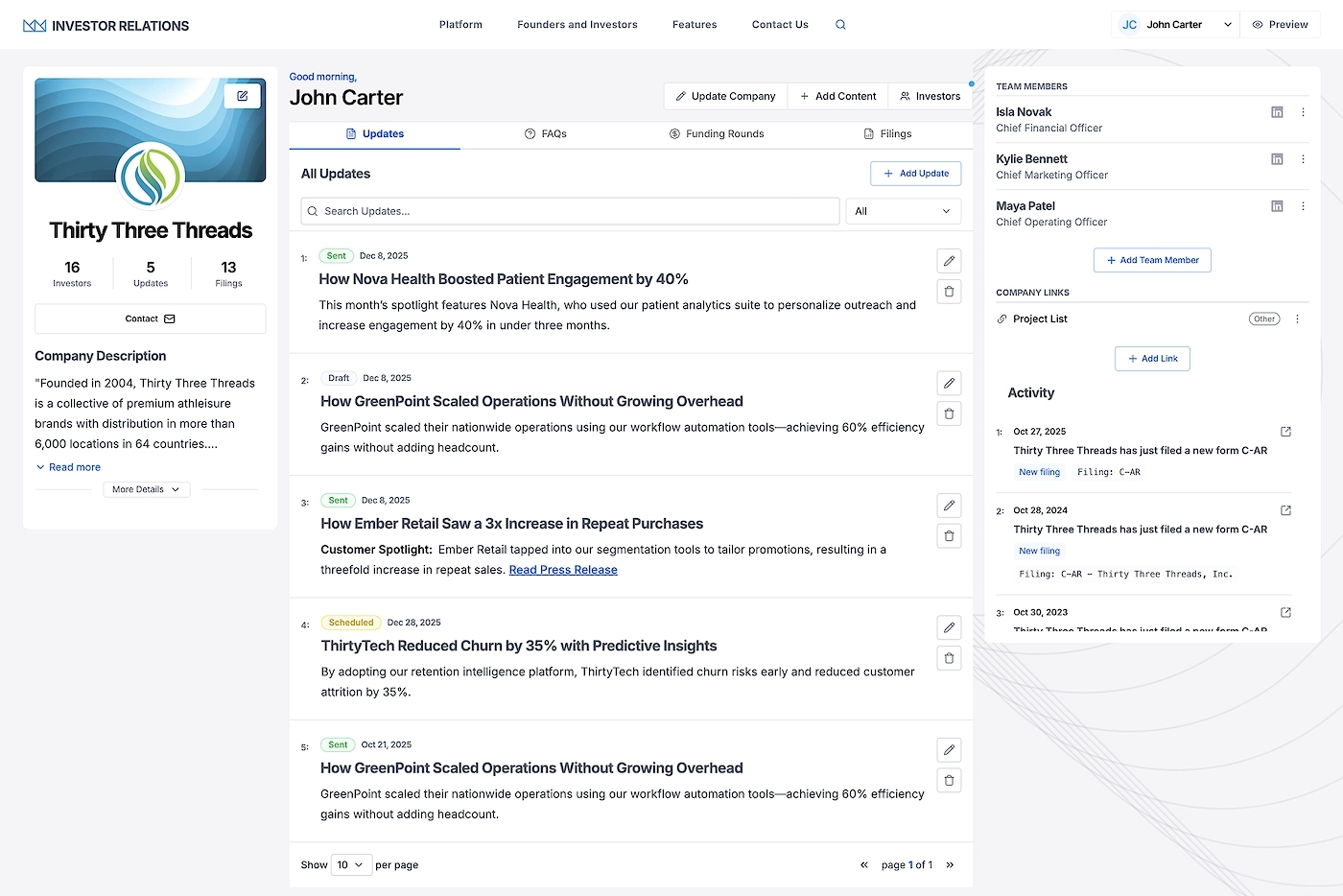
Task: Click the edit icon on the company banner
Action: click(243, 96)
